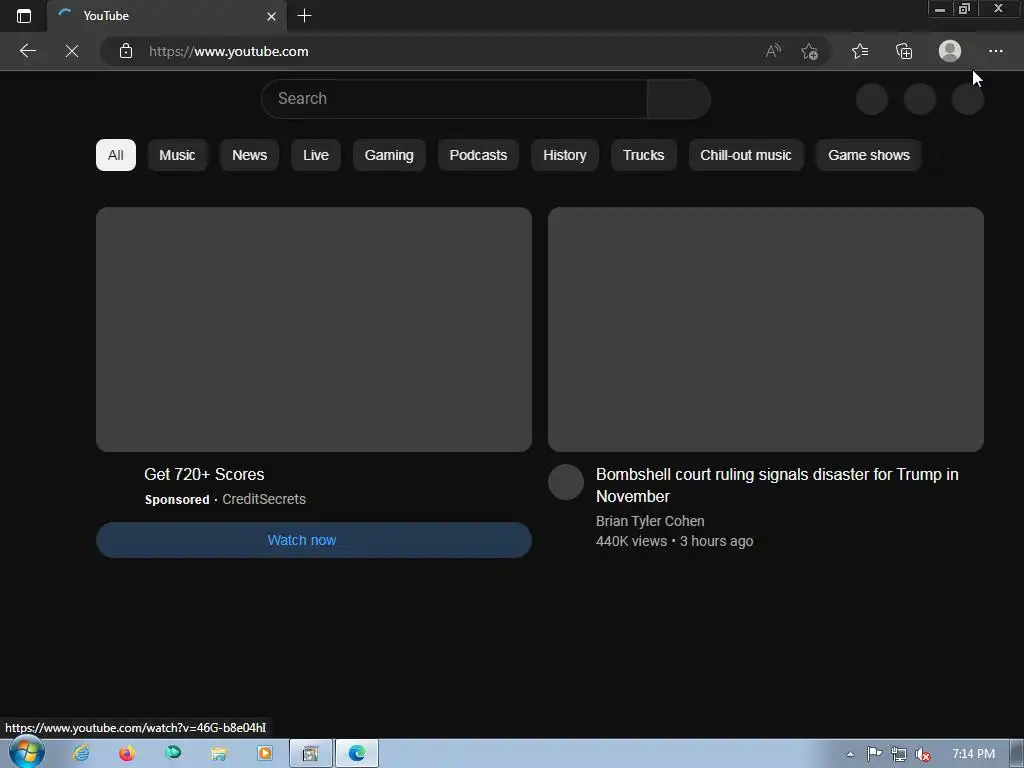This screenshot has height=768, width=1024.
Task: Open the browser profile avatar
Action: [x=950, y=51]
